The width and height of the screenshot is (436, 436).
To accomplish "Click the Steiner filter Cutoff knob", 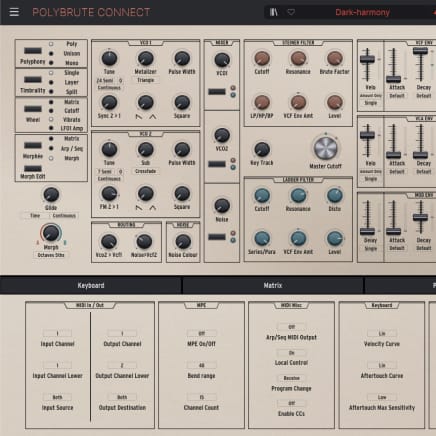I will pyautogui.click(x=262, y=59).
